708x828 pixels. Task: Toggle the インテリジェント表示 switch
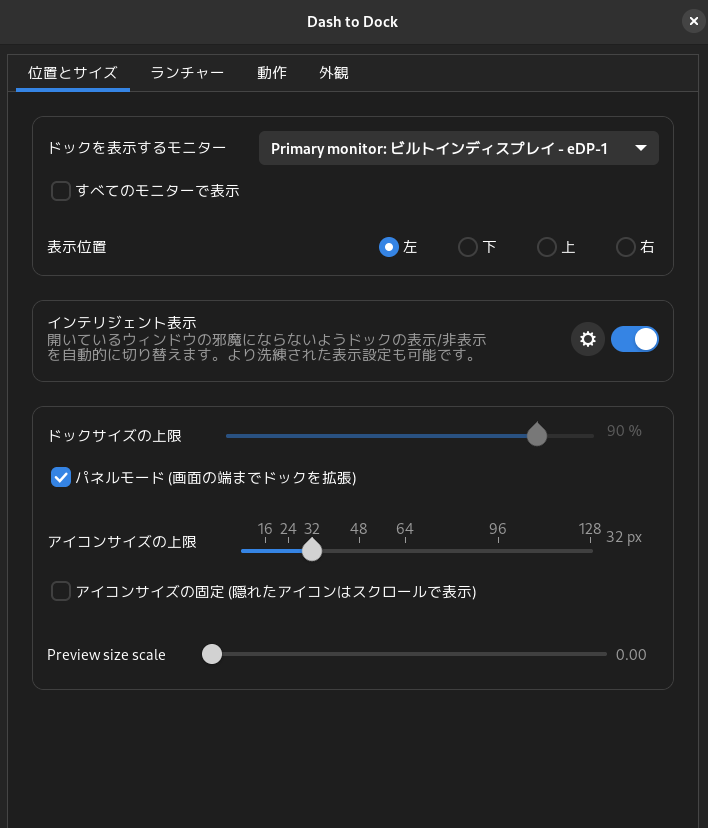(635, 339)
